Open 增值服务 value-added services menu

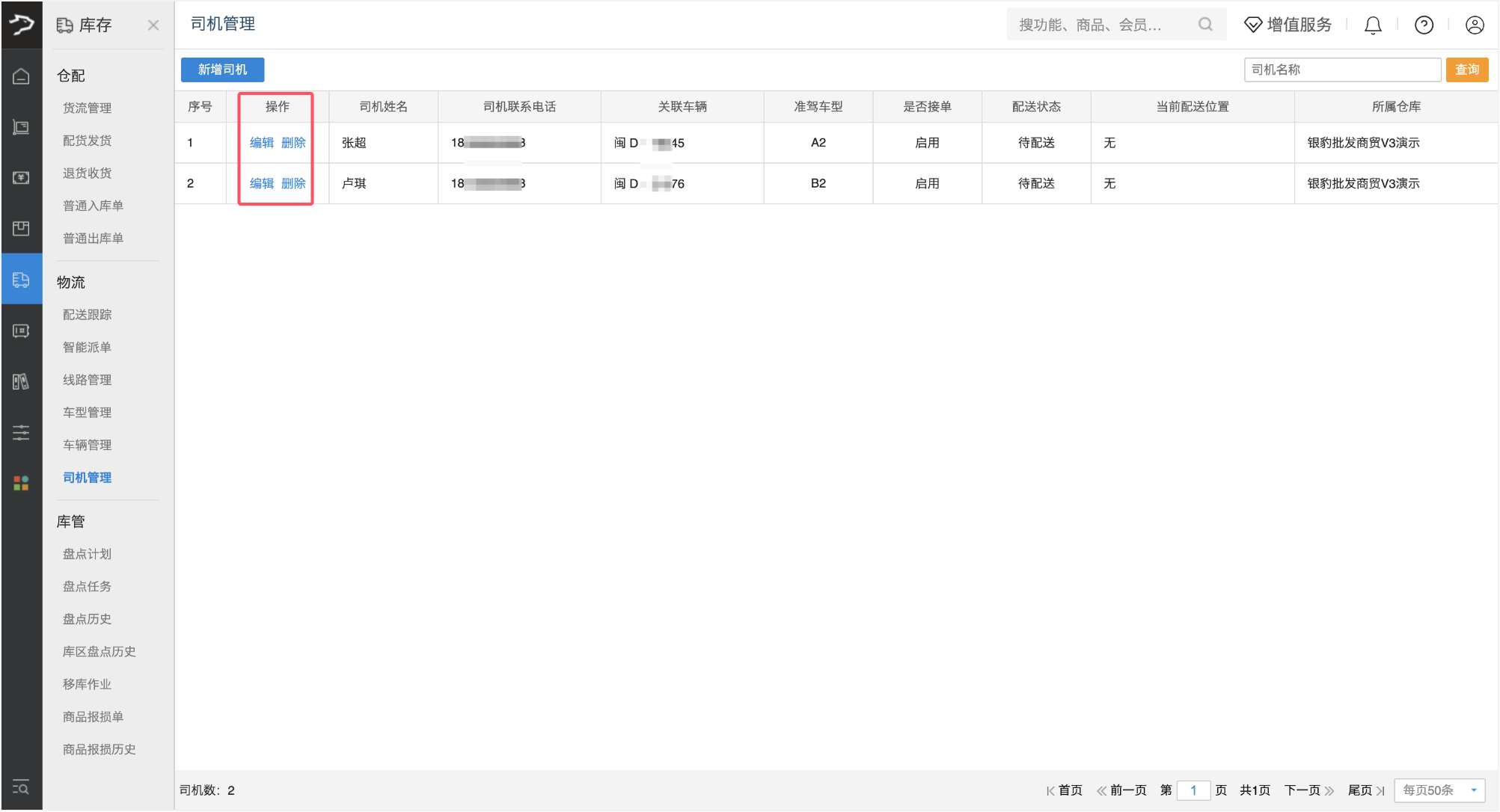pos(1288,25)
